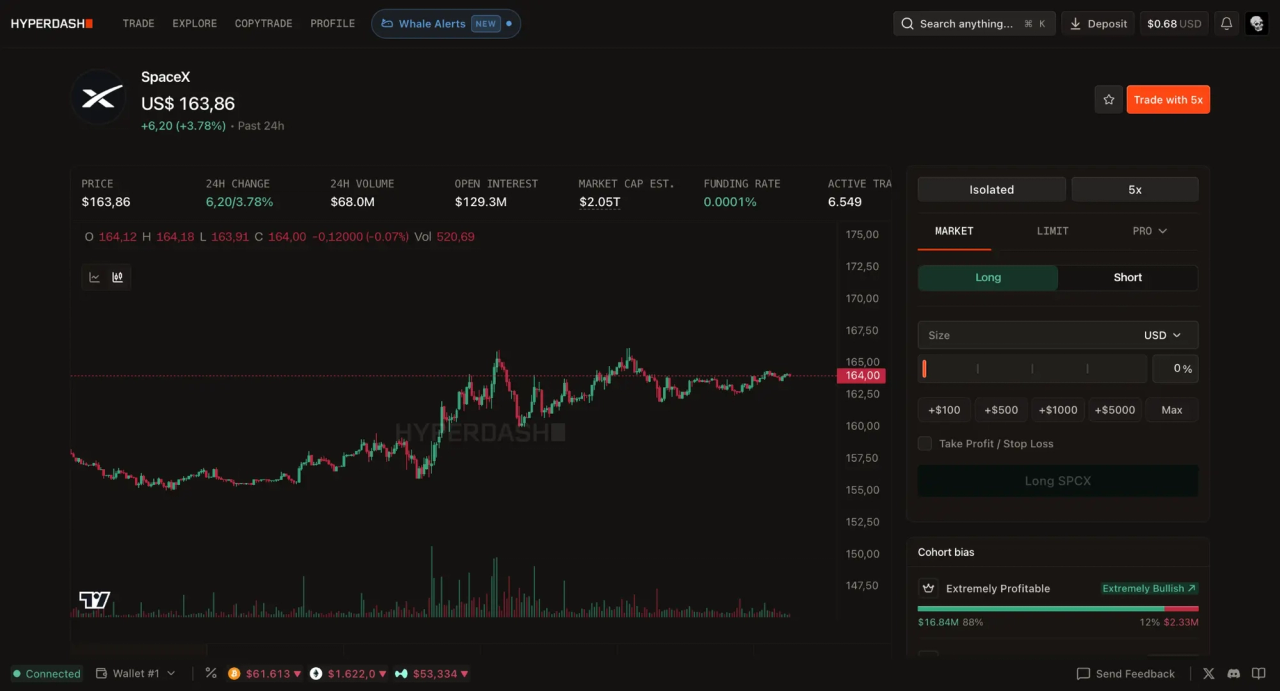Click the cohort bias long/short bar
Image resolution: width=1280 pixels, height=691 pixels.
(1058, 608)
